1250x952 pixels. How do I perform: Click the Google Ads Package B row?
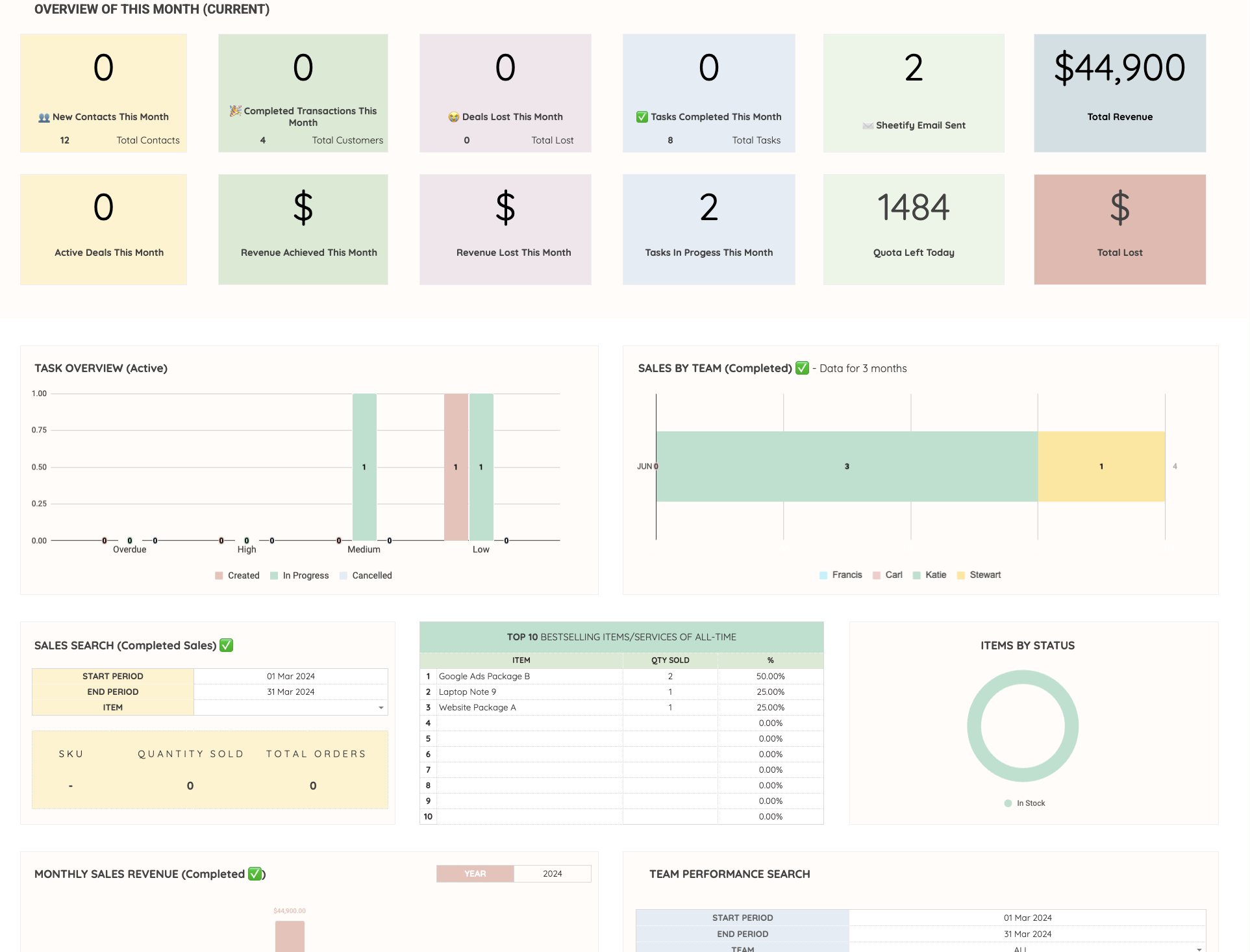(x=484, y=676)
